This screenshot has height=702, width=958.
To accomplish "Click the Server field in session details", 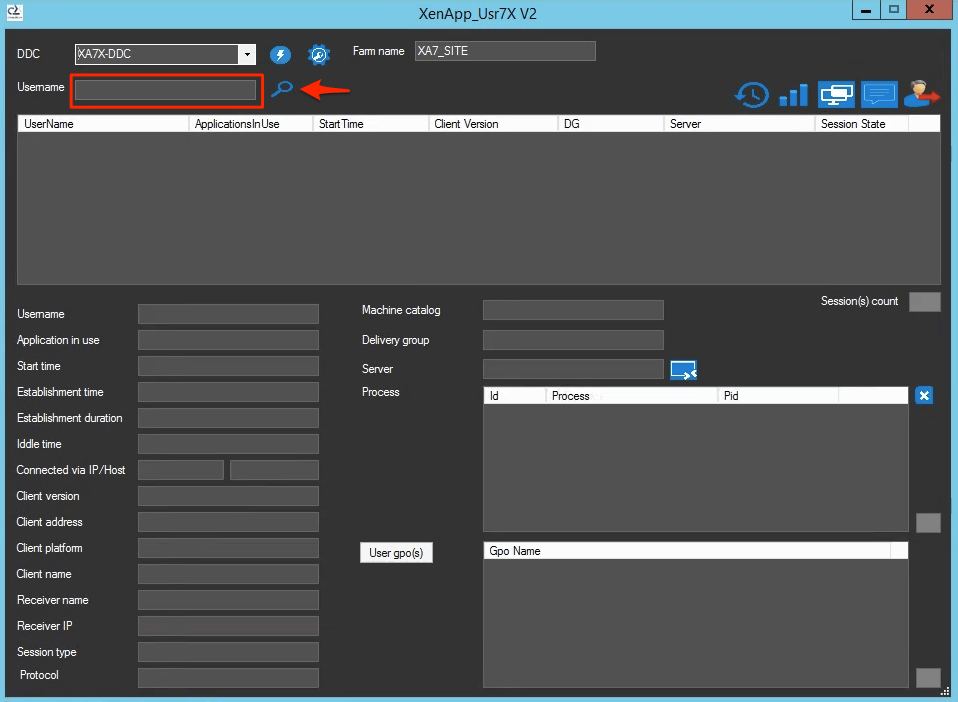I will (x=573, y=369).
